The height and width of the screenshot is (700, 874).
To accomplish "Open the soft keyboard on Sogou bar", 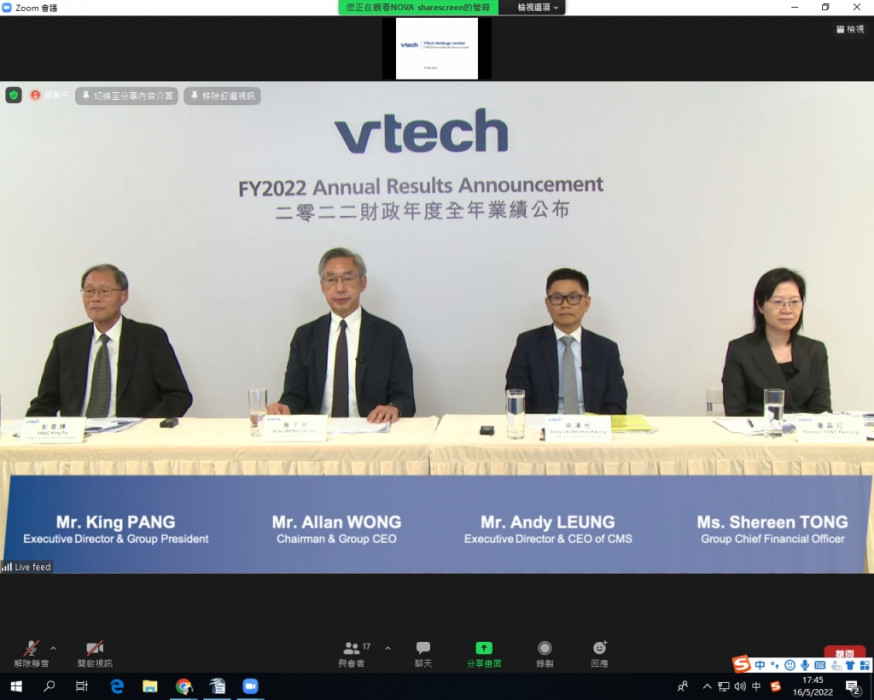I will pyautogui.click(x=820, y=665).
